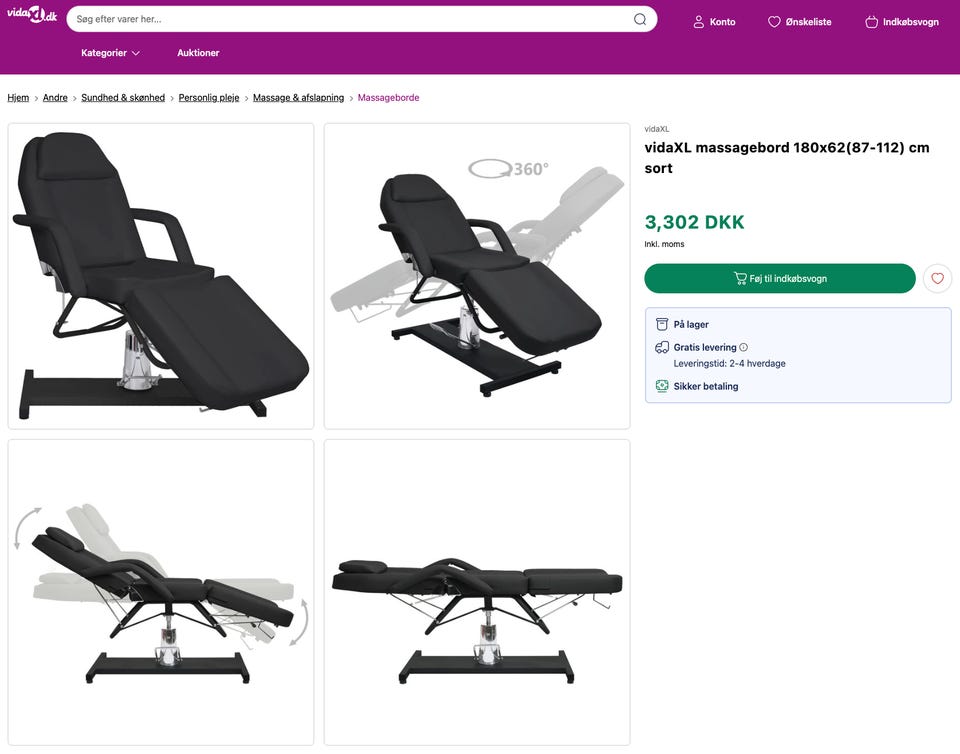Navigate to Massage & afslapning breadcrumb
This screenshot has height=754, width=960.
(298, 98)
